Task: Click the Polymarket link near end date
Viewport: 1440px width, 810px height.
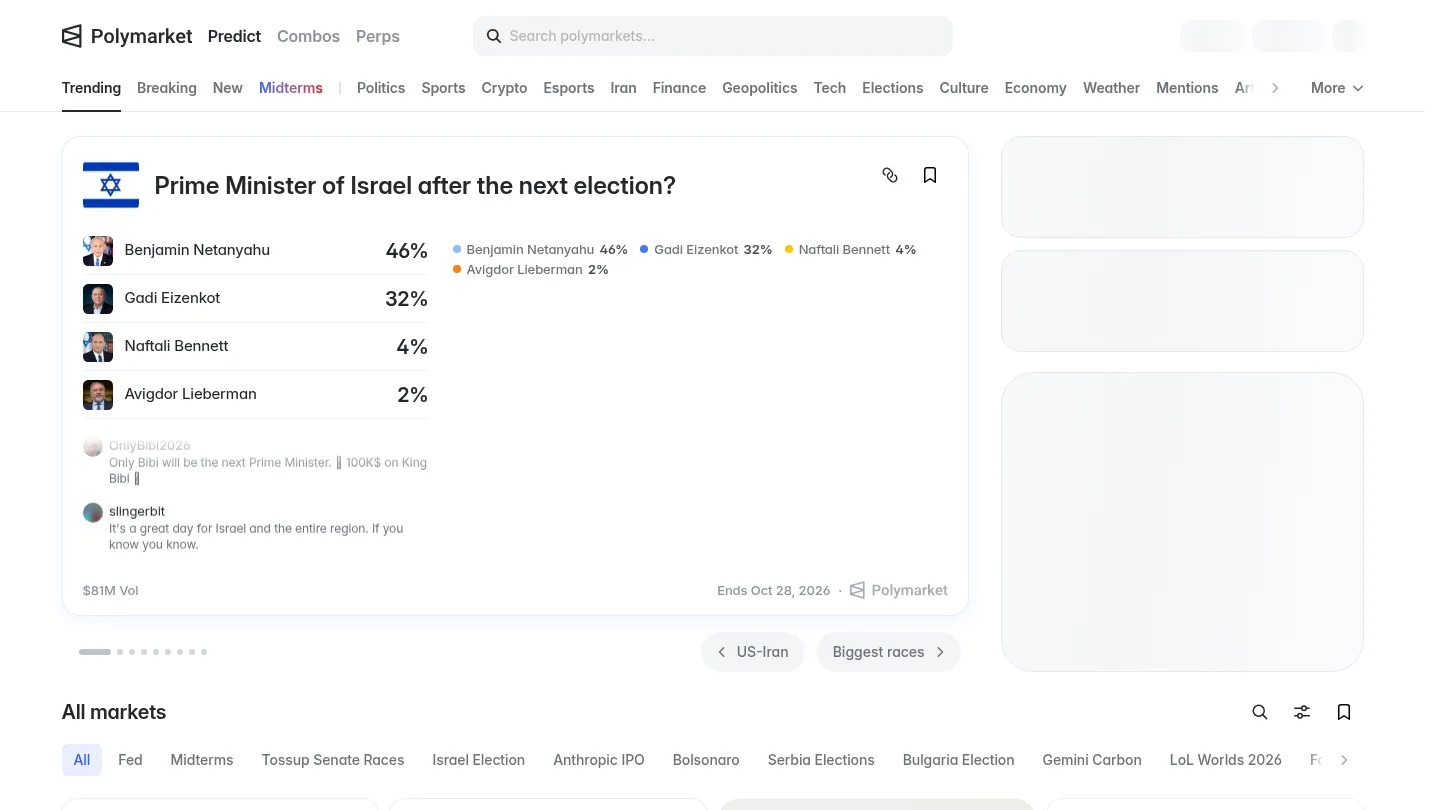Action: 899,590
